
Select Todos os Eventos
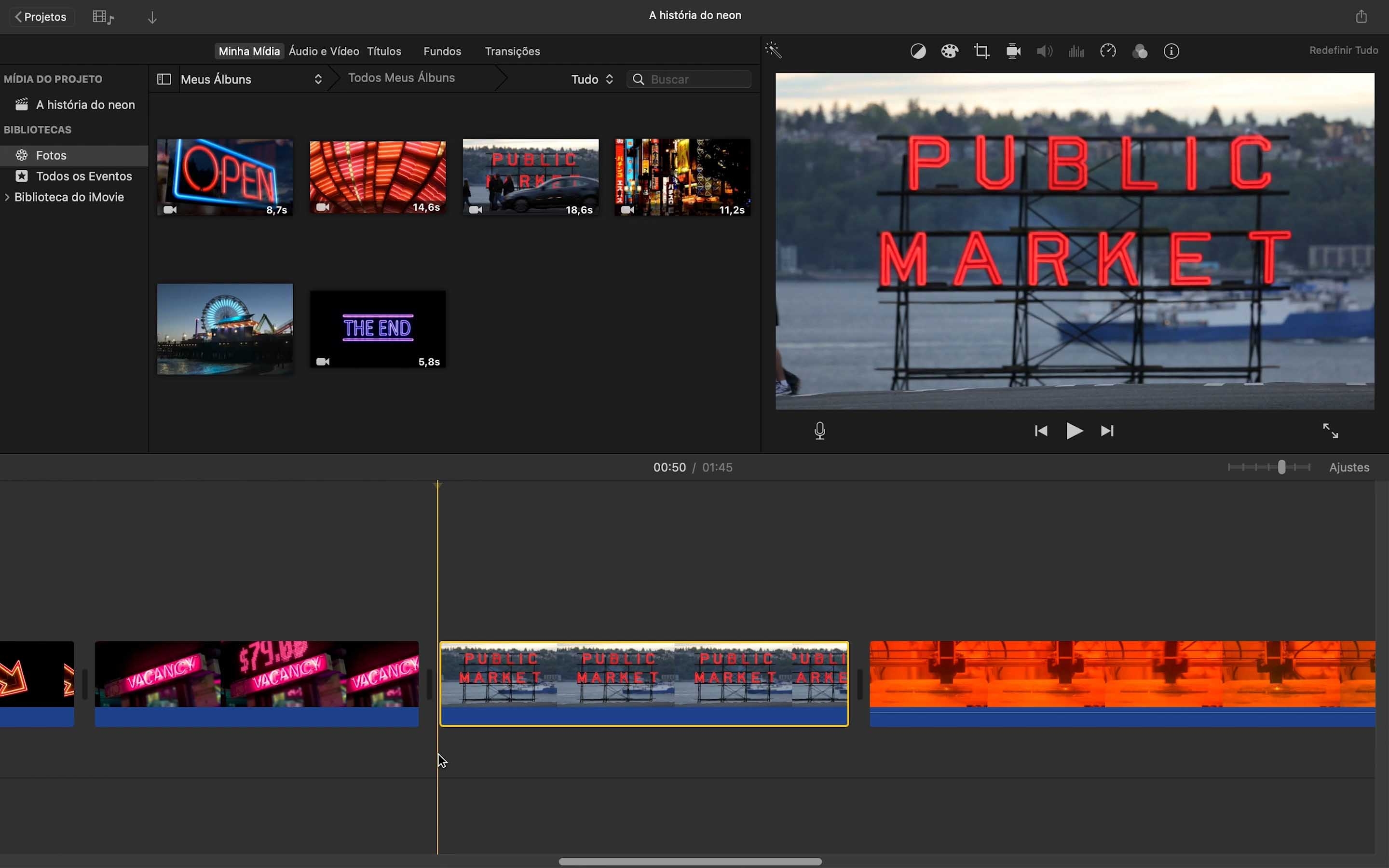[74, 176]
